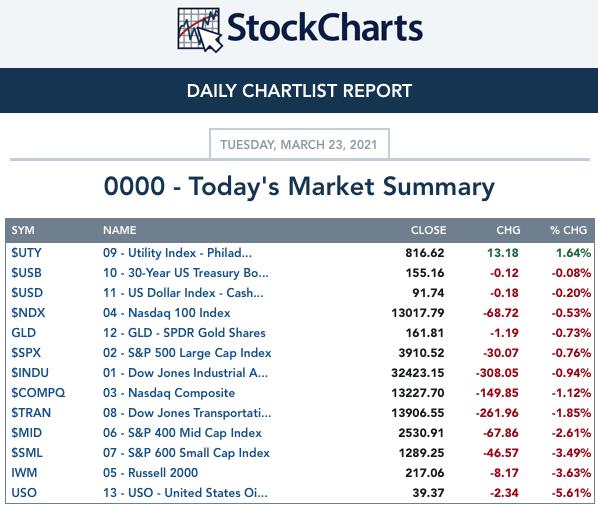
Task: Open the $UTY symbol link
Action: pos(26,253)
